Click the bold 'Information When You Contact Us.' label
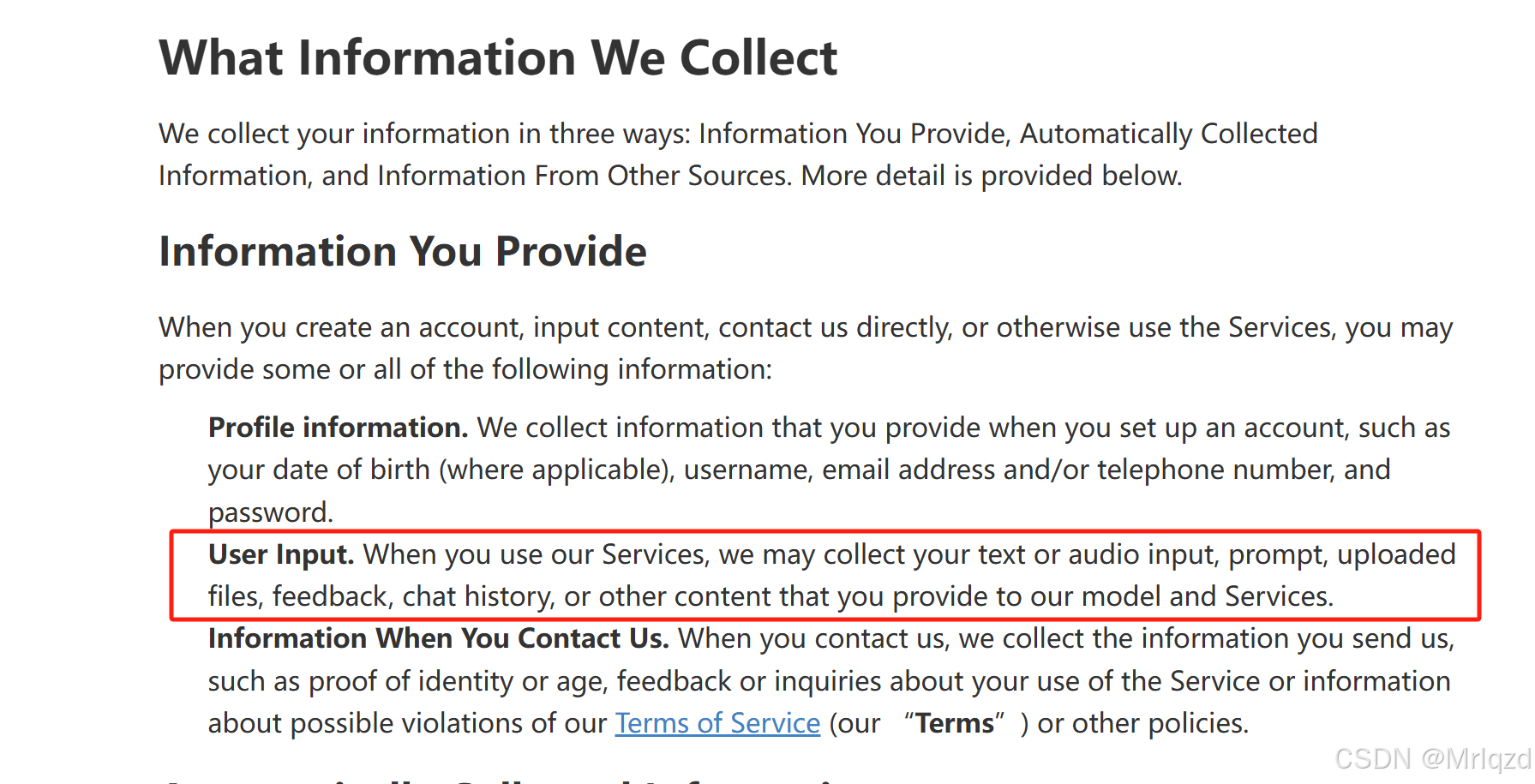Viewport: 1535px width, 784px height. [x=438, y=638]
